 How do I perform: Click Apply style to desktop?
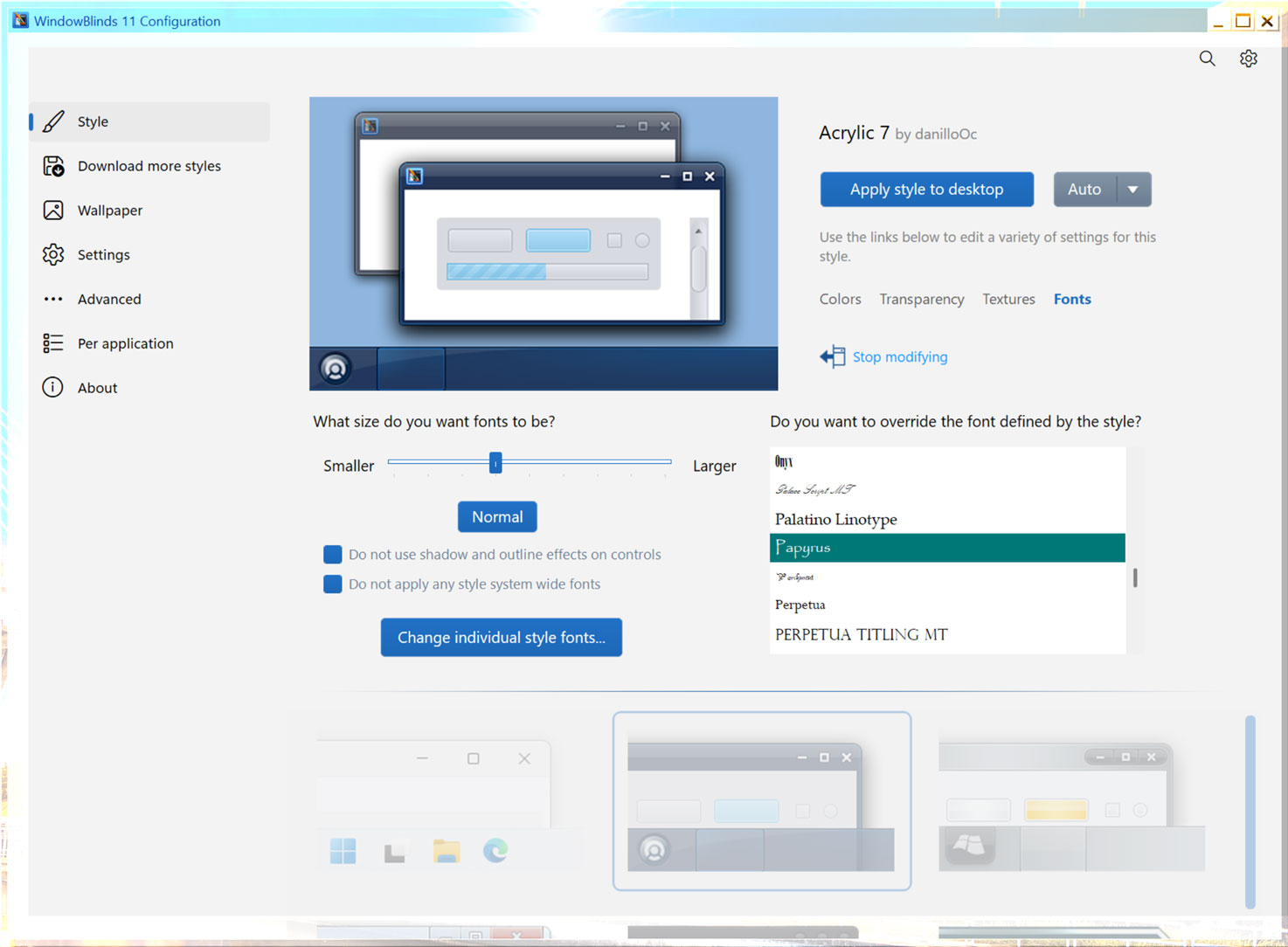(x=926, y=190)
